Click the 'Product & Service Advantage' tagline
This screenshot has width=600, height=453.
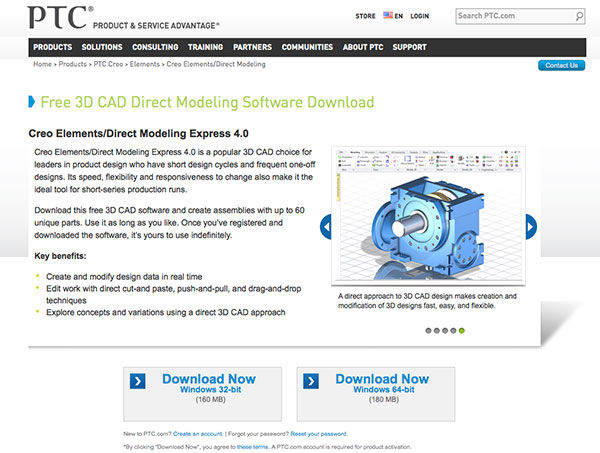point(156,26)
